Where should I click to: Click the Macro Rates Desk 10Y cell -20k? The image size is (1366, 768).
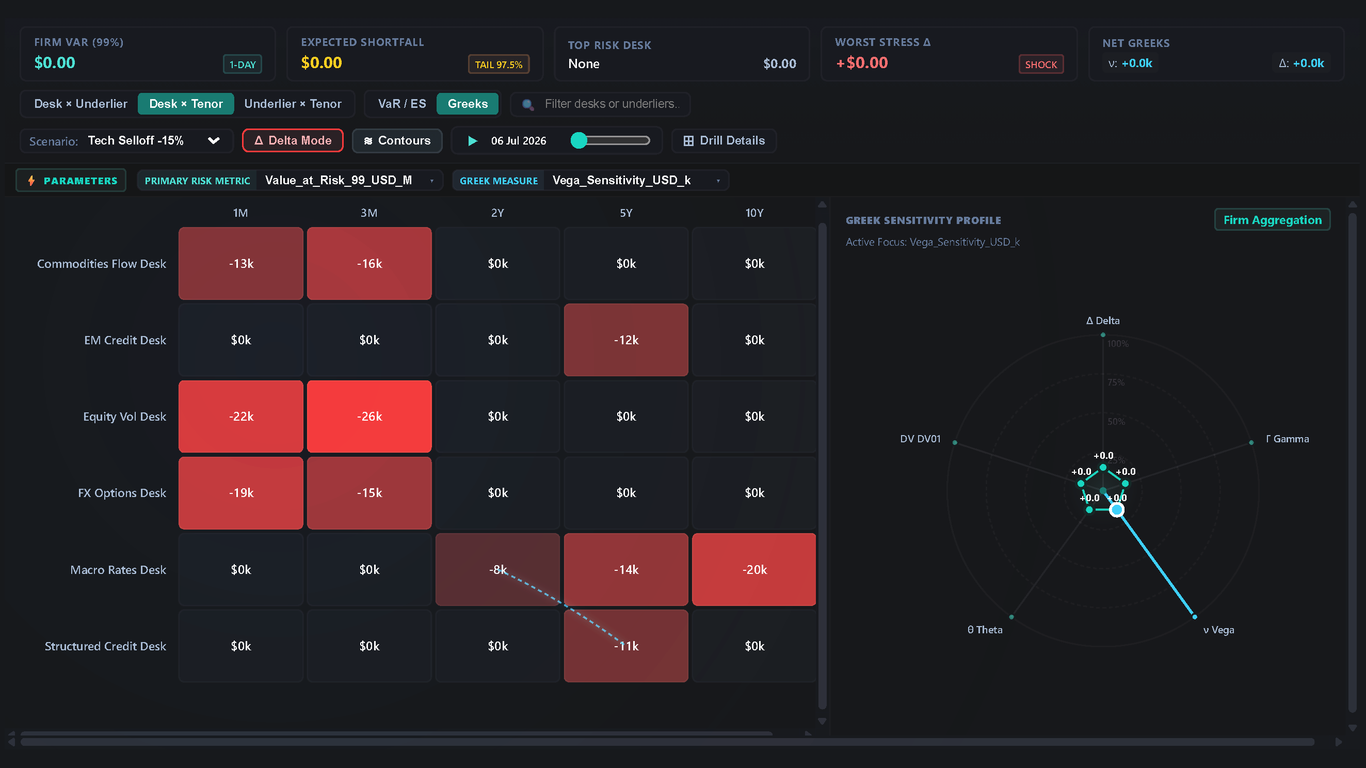click(754, 570)
